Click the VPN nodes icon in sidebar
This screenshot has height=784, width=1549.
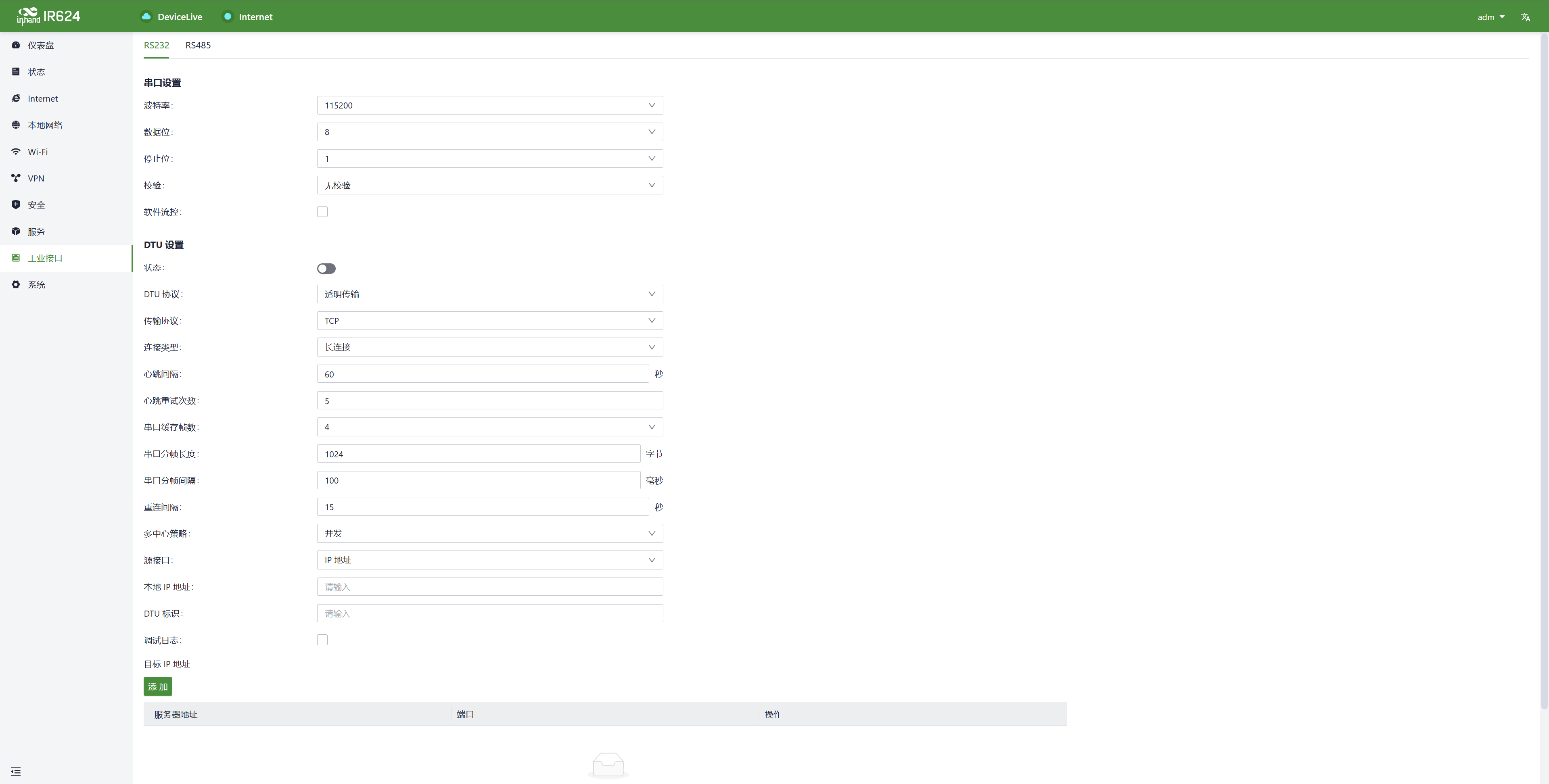point(16,178)
